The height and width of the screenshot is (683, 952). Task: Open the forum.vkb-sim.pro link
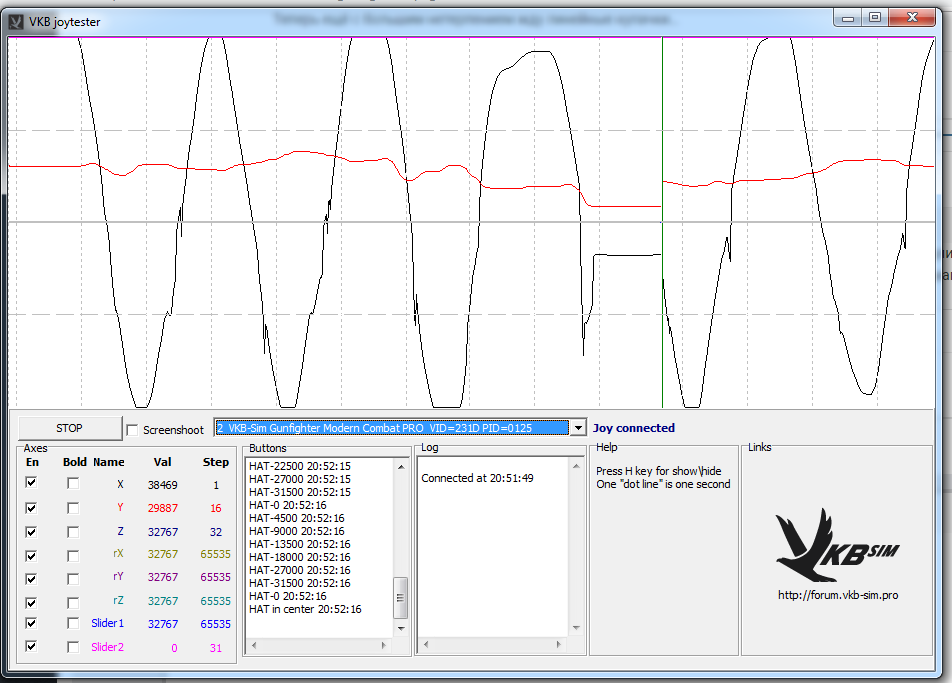tap(837, 595)
